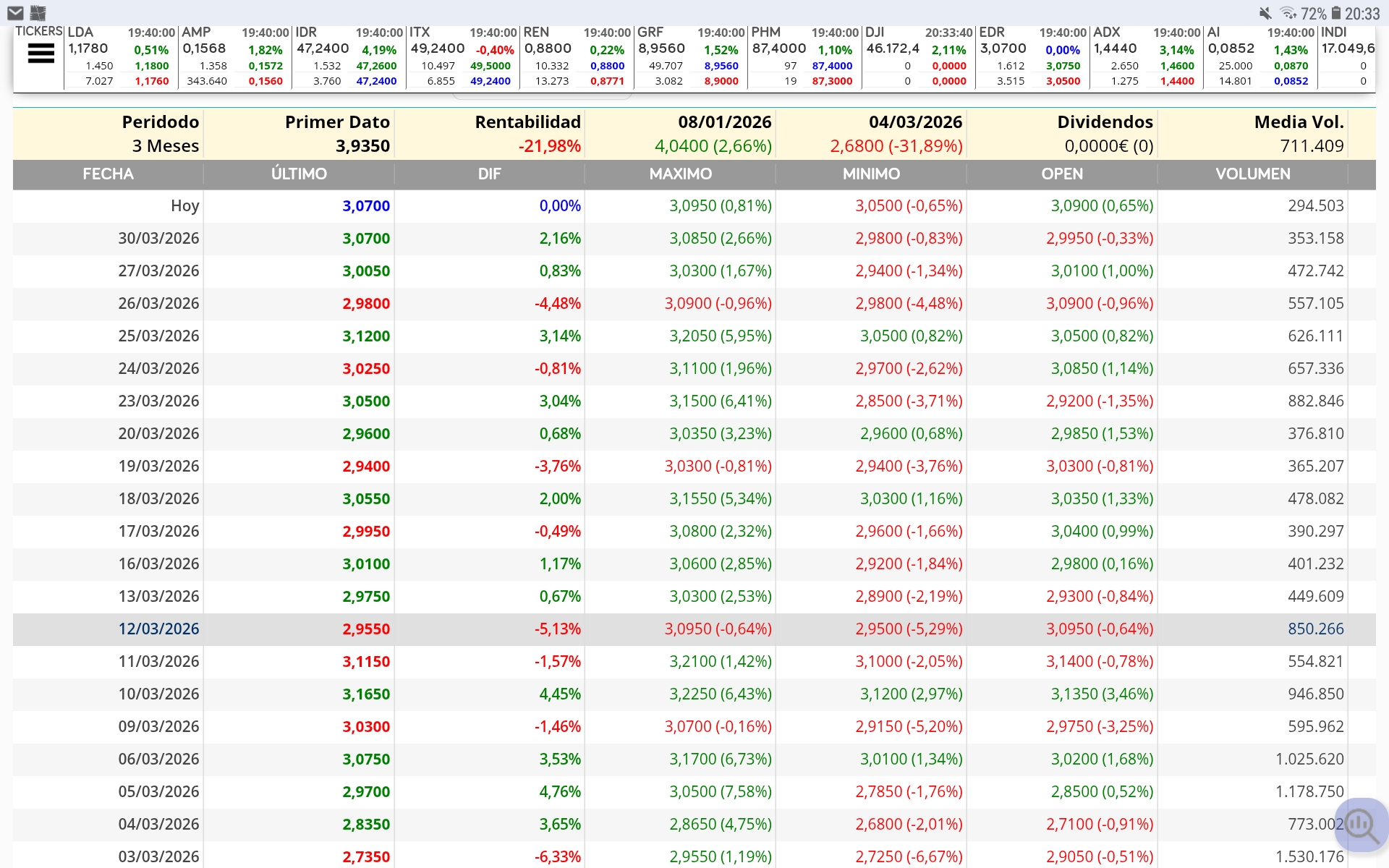Sort by the ÚLTIMO column header
Screen dimensions: 1389x868
[x=299, y=174]
